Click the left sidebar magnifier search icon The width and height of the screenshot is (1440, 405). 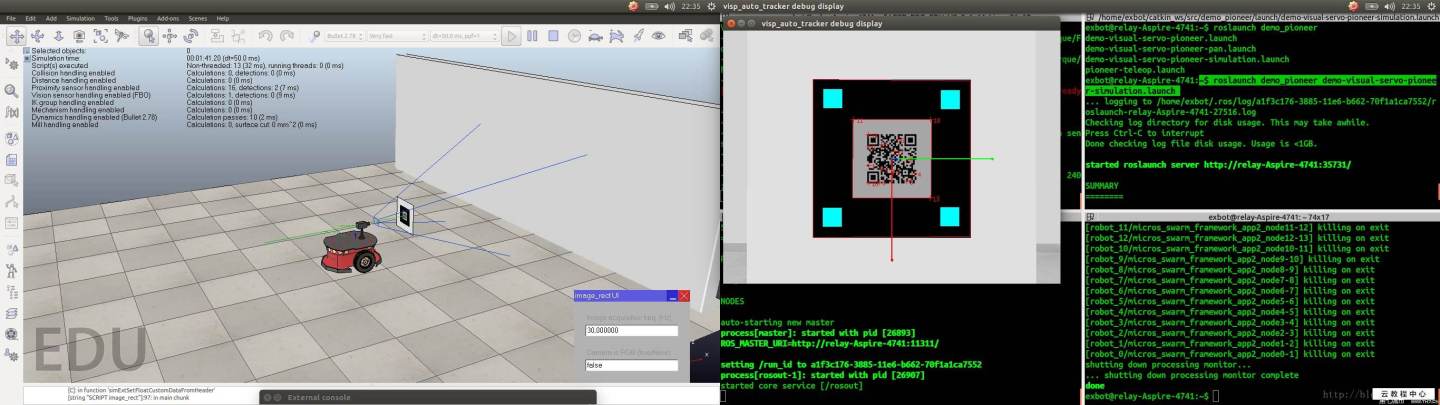12,91
